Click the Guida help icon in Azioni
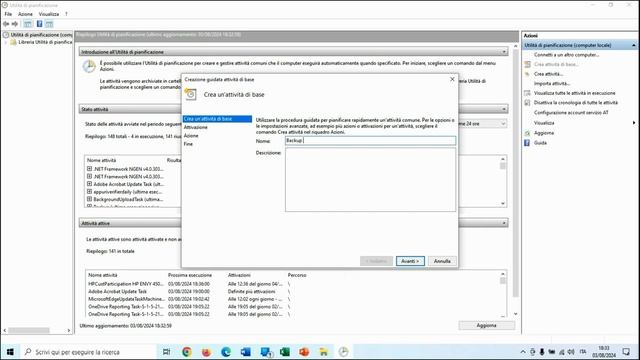 pos(527,143)
